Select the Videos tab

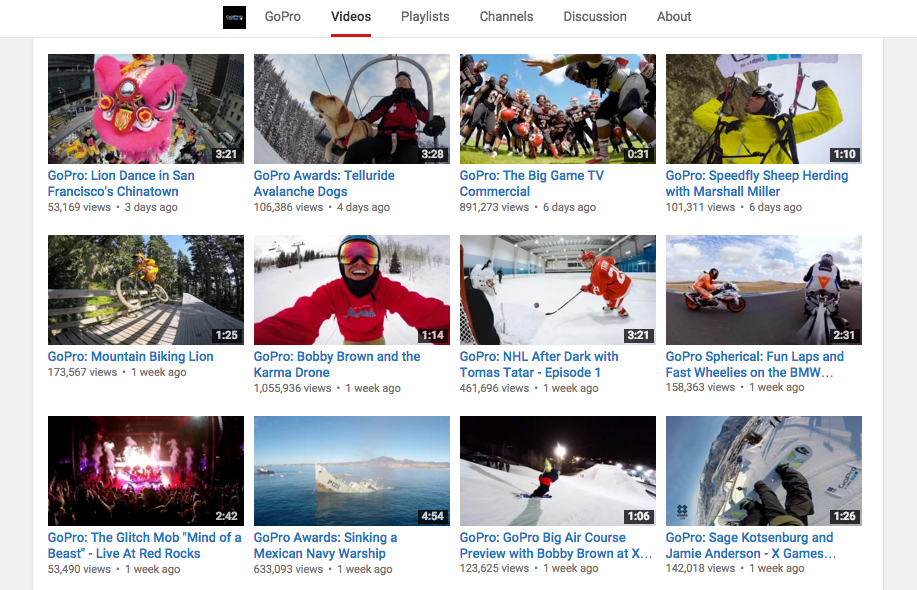pos(351,17)
